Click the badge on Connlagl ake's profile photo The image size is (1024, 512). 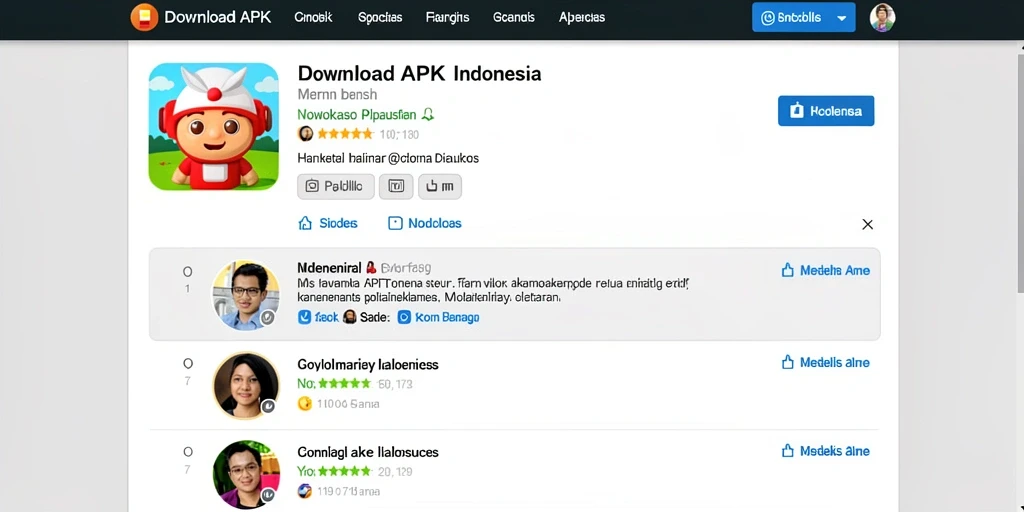[268, 496]
